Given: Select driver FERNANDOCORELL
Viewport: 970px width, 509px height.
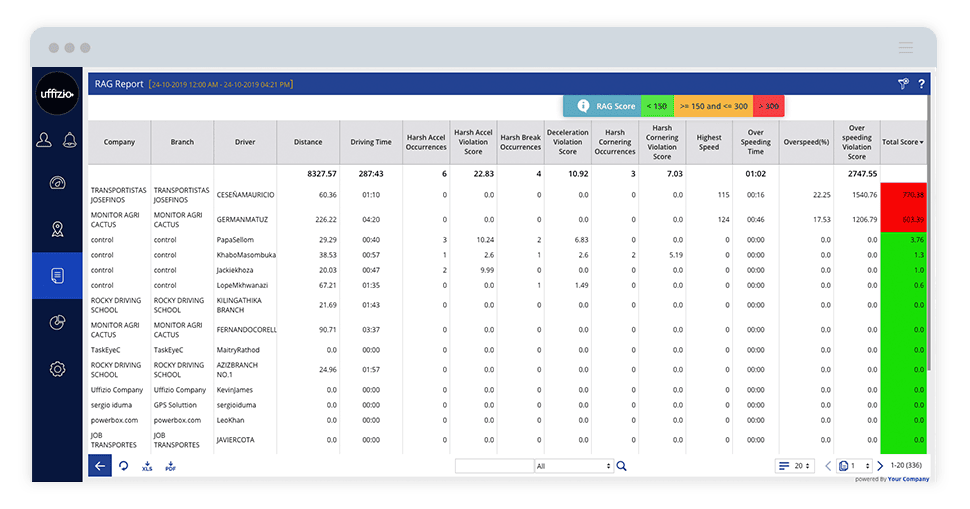Looking at the screenshot, I should coord(246,330).
